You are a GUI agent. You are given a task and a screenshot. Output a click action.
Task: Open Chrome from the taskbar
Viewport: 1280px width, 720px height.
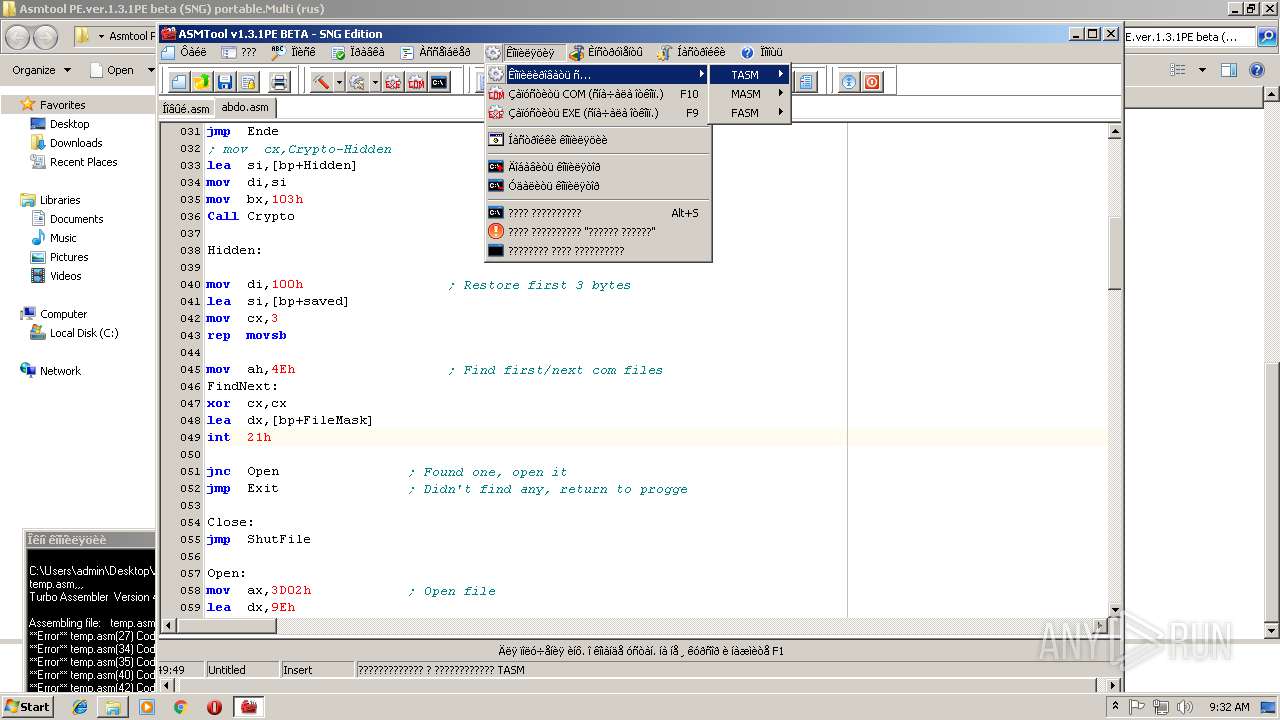click(x=180, y=707)
